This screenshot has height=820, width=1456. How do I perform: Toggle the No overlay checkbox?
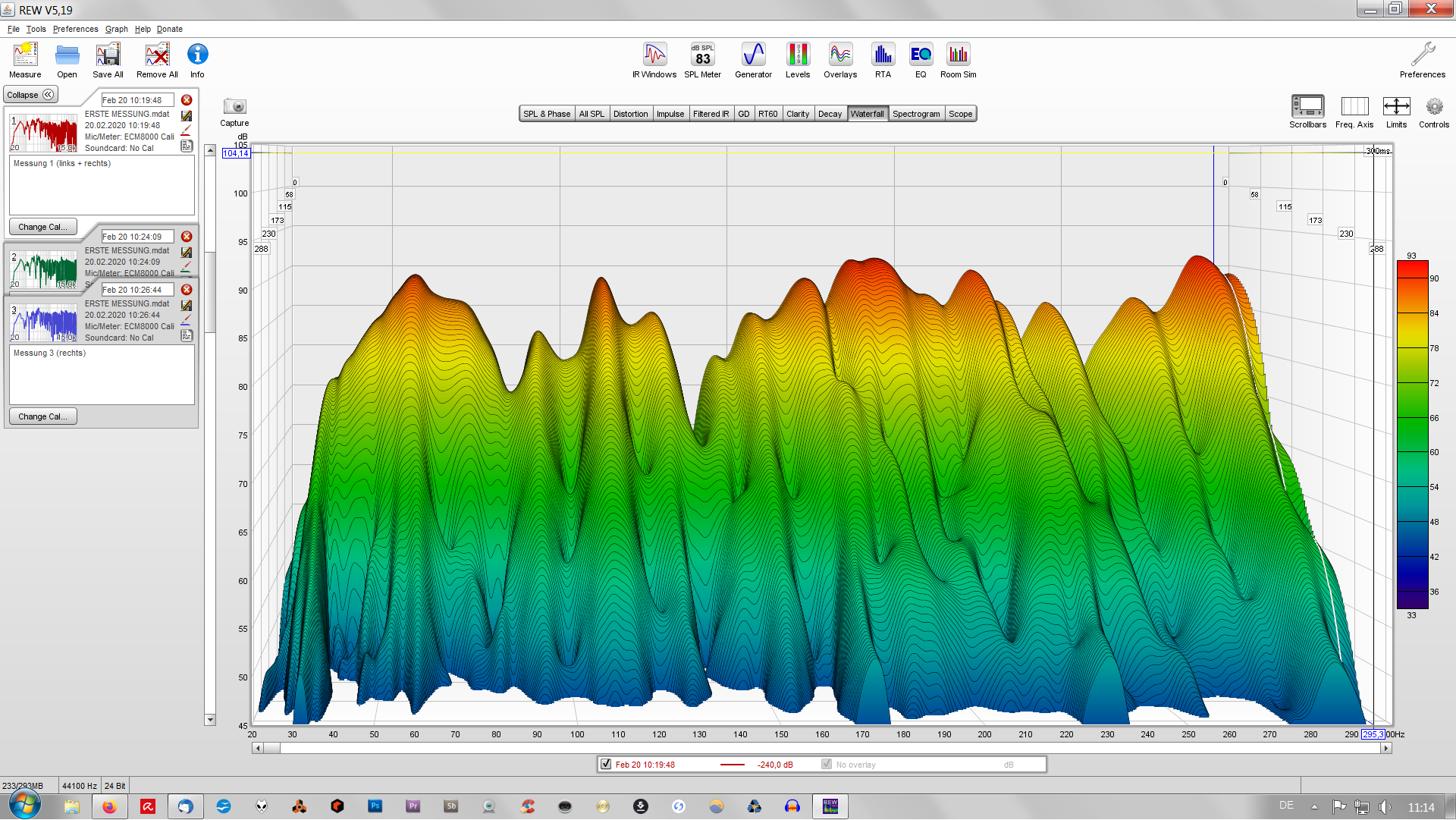(827, 765)
